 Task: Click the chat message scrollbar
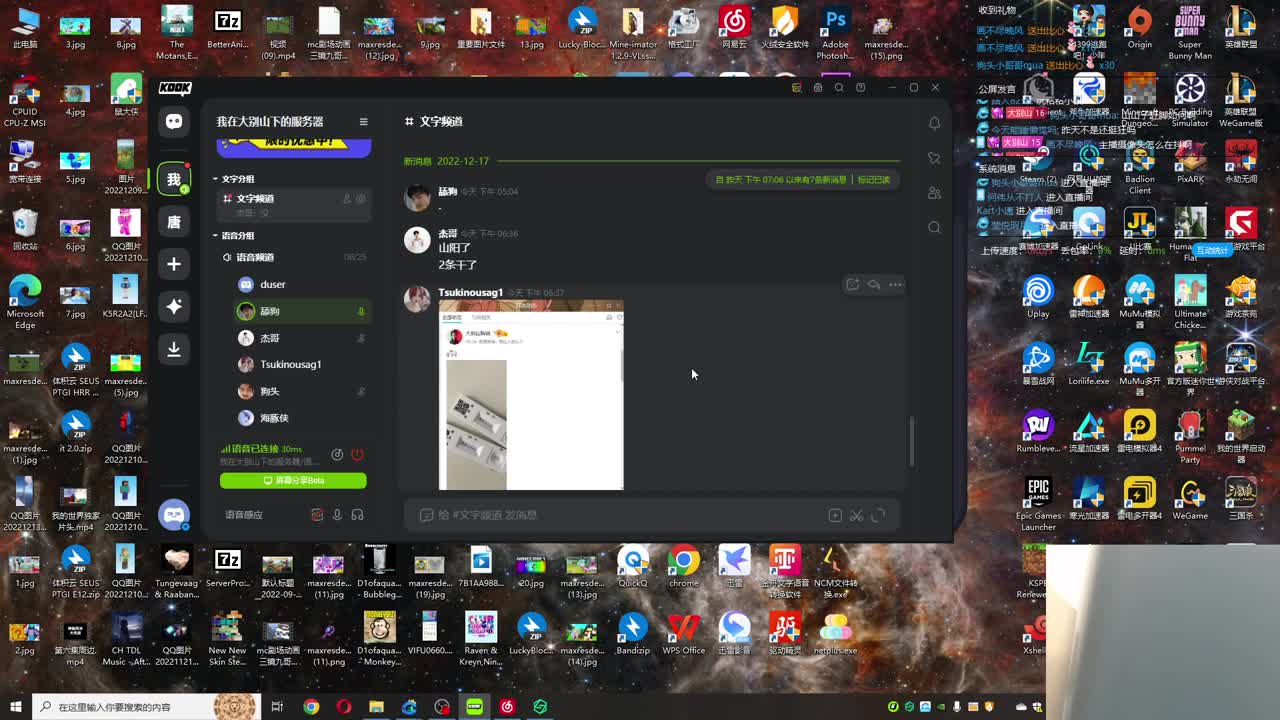coord(910,441)
